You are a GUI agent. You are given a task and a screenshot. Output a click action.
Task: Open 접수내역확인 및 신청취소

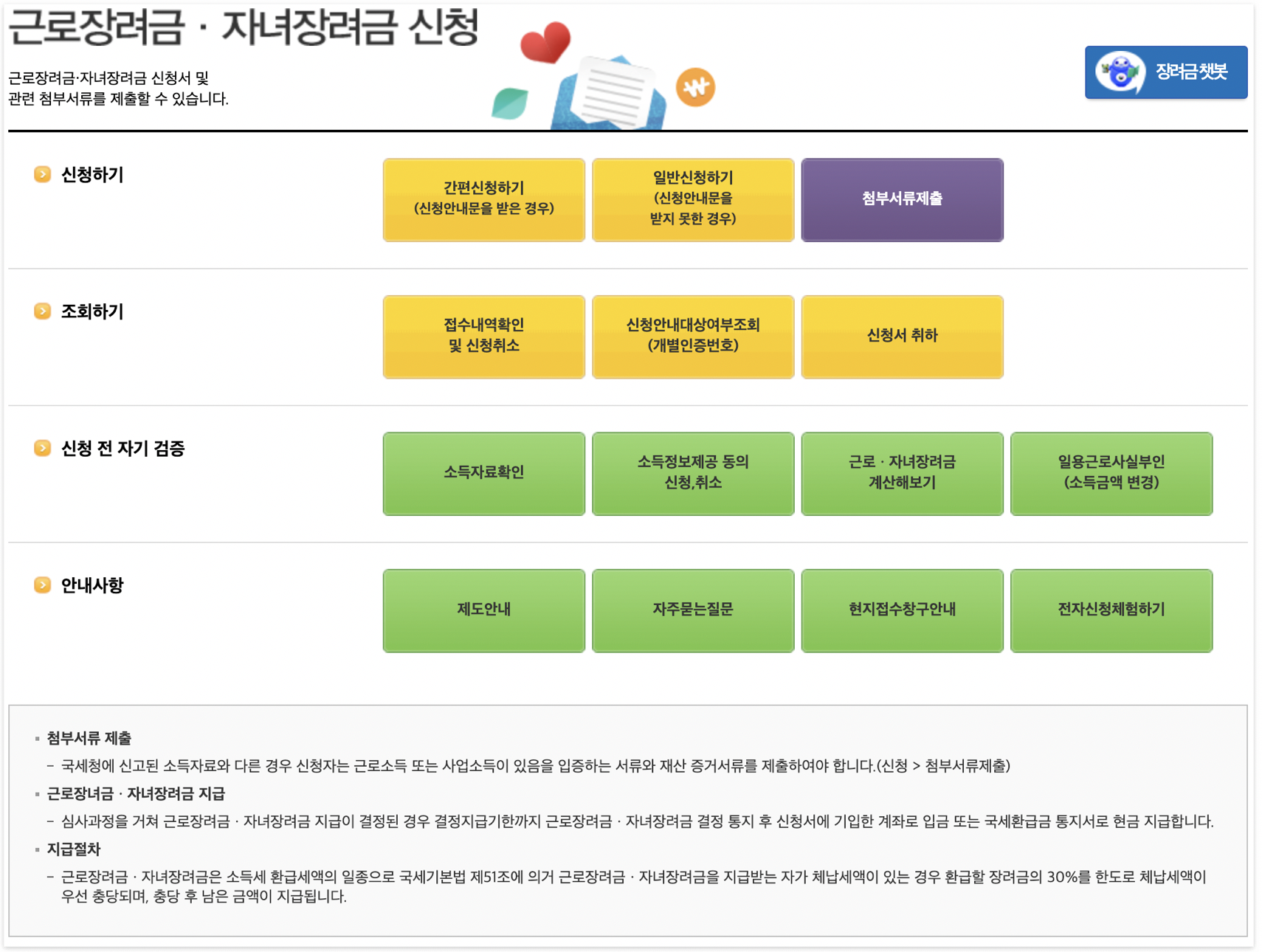coord(483,337)
